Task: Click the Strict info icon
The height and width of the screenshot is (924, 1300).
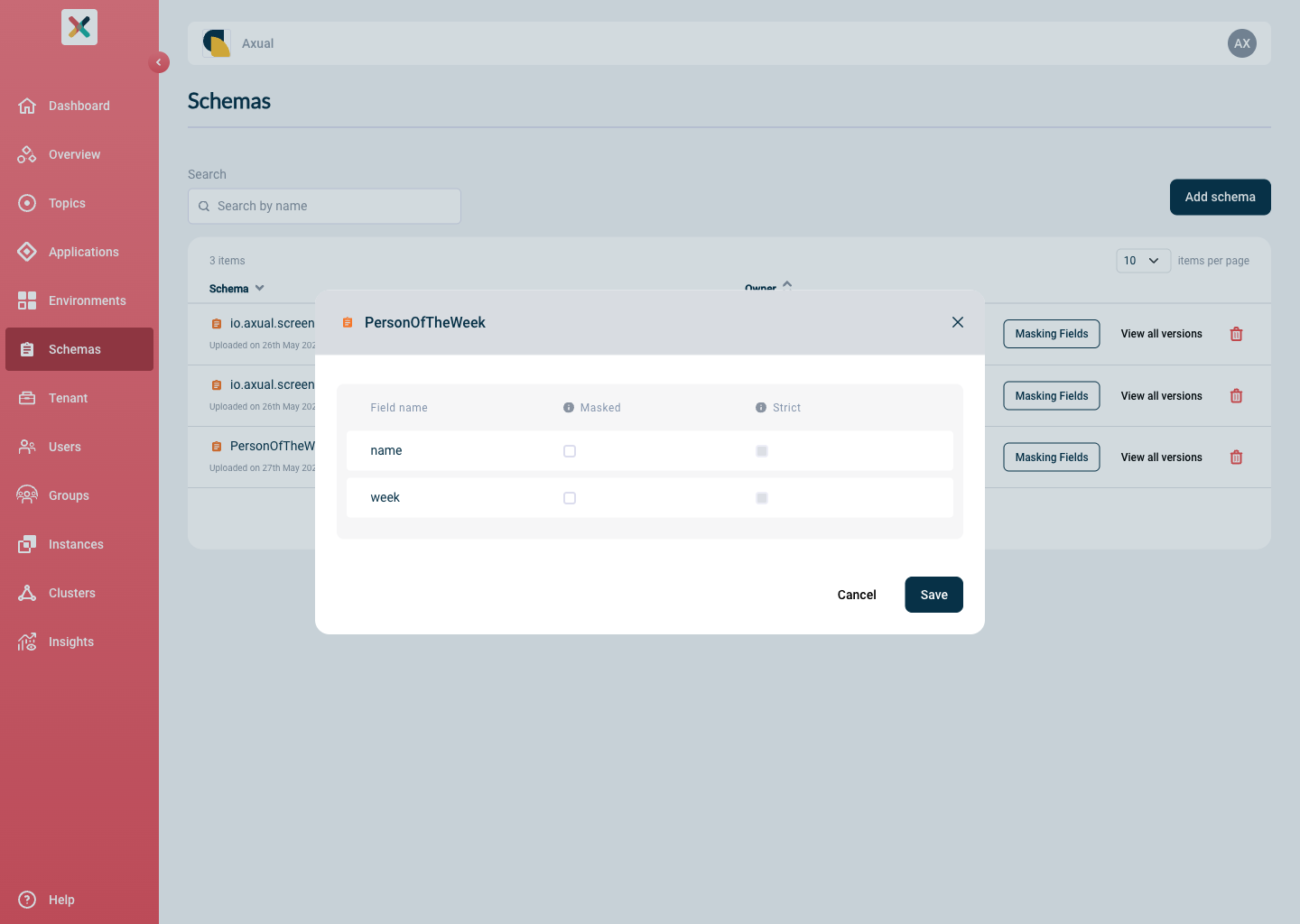Action: (x=761, y=408)
